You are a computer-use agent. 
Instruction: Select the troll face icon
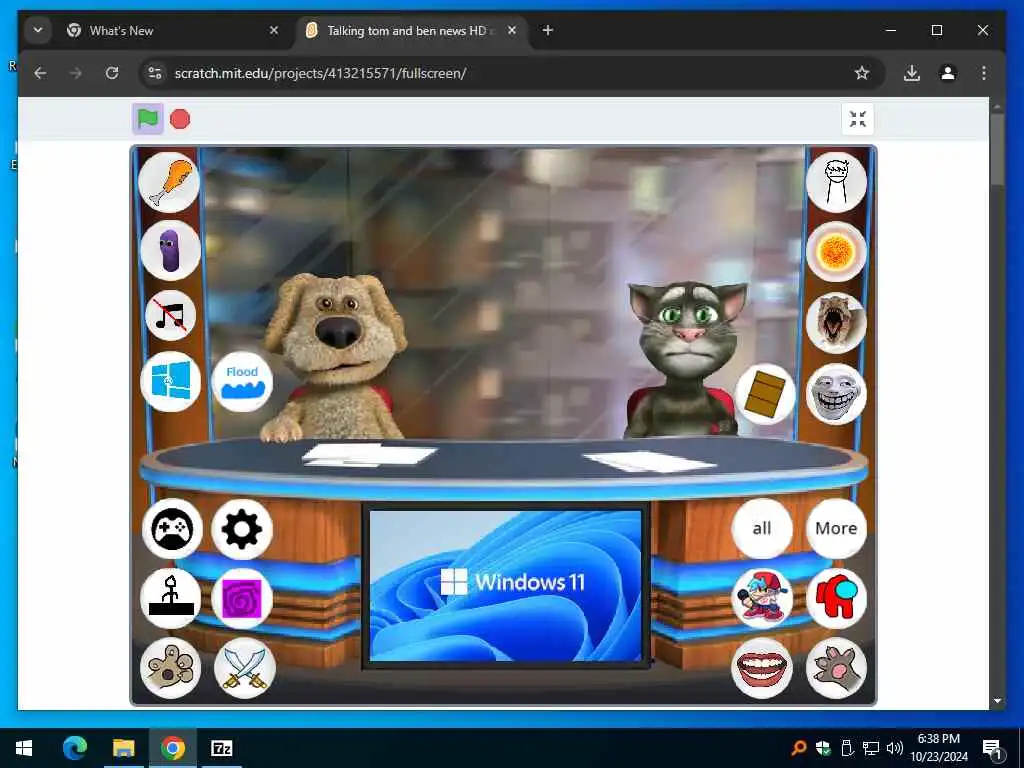[837, 394]
